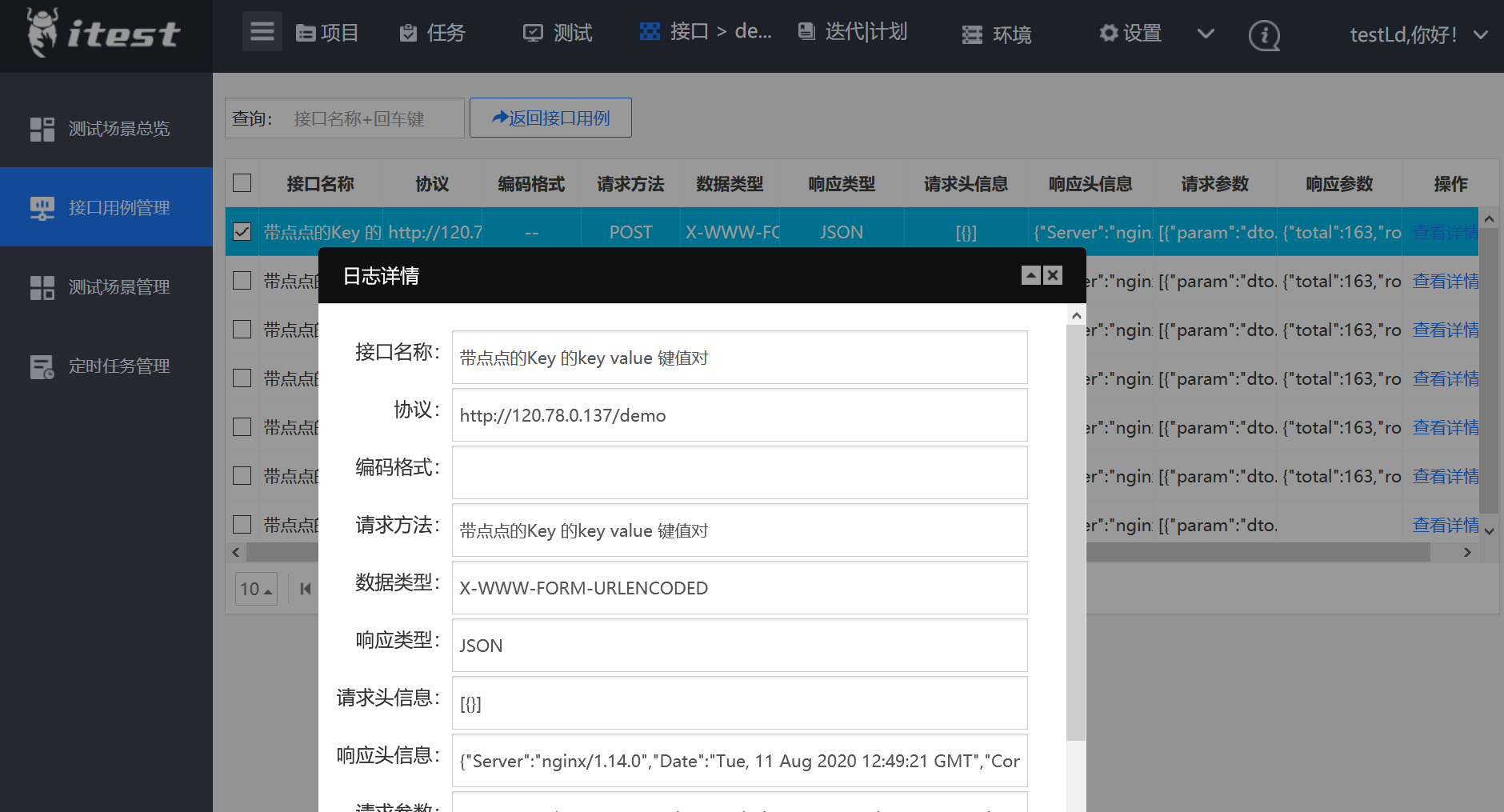Viewport: 1504px width, 812px height.
Task: Click 查看详情 link in the third row
Action: coord(1446,330)
